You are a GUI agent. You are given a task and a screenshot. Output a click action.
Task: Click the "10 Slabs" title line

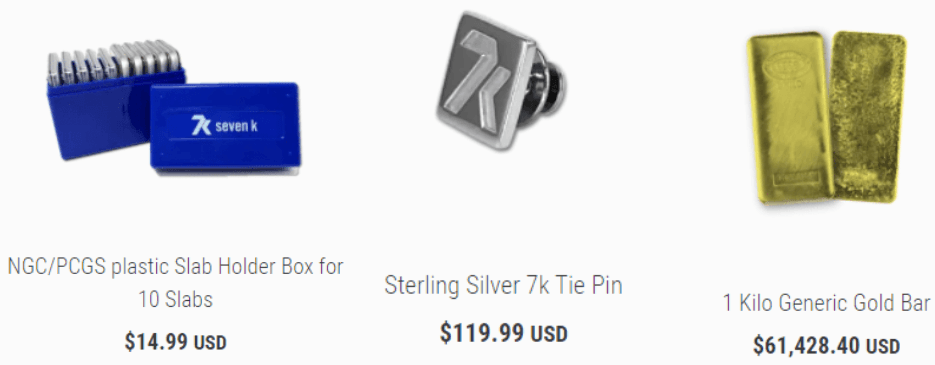point(175,298)
